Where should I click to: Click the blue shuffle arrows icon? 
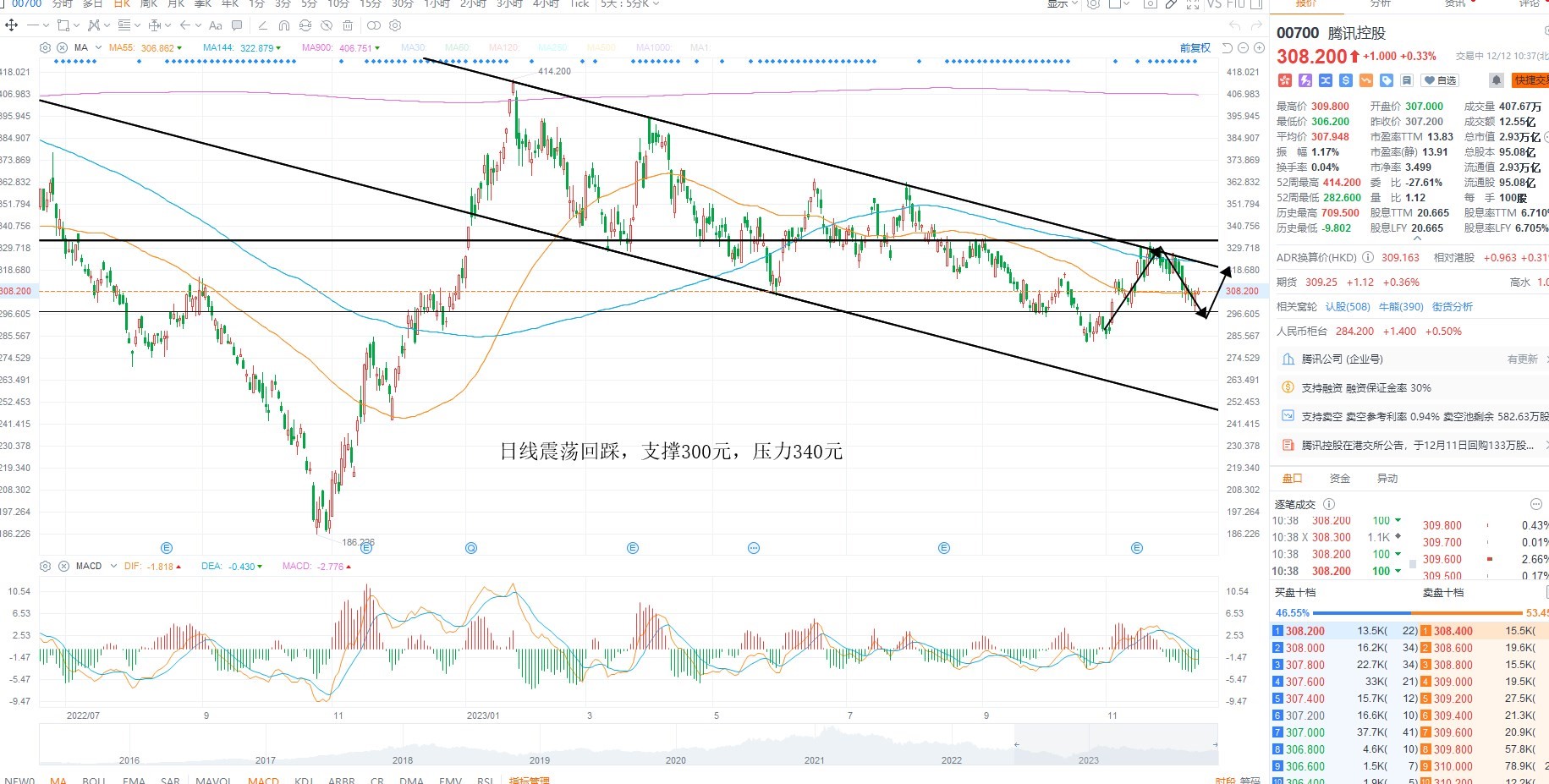click(1326, 80)
